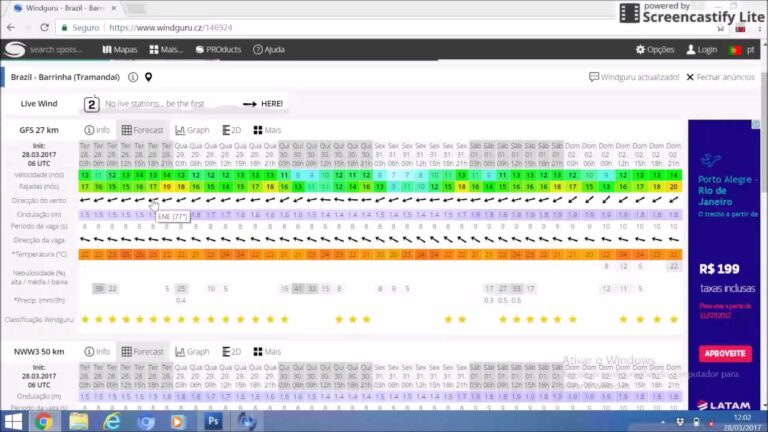This screenshot has width=768, height=432.
Task: Click first Classificação Windguru star
Action: coord(85,319)
